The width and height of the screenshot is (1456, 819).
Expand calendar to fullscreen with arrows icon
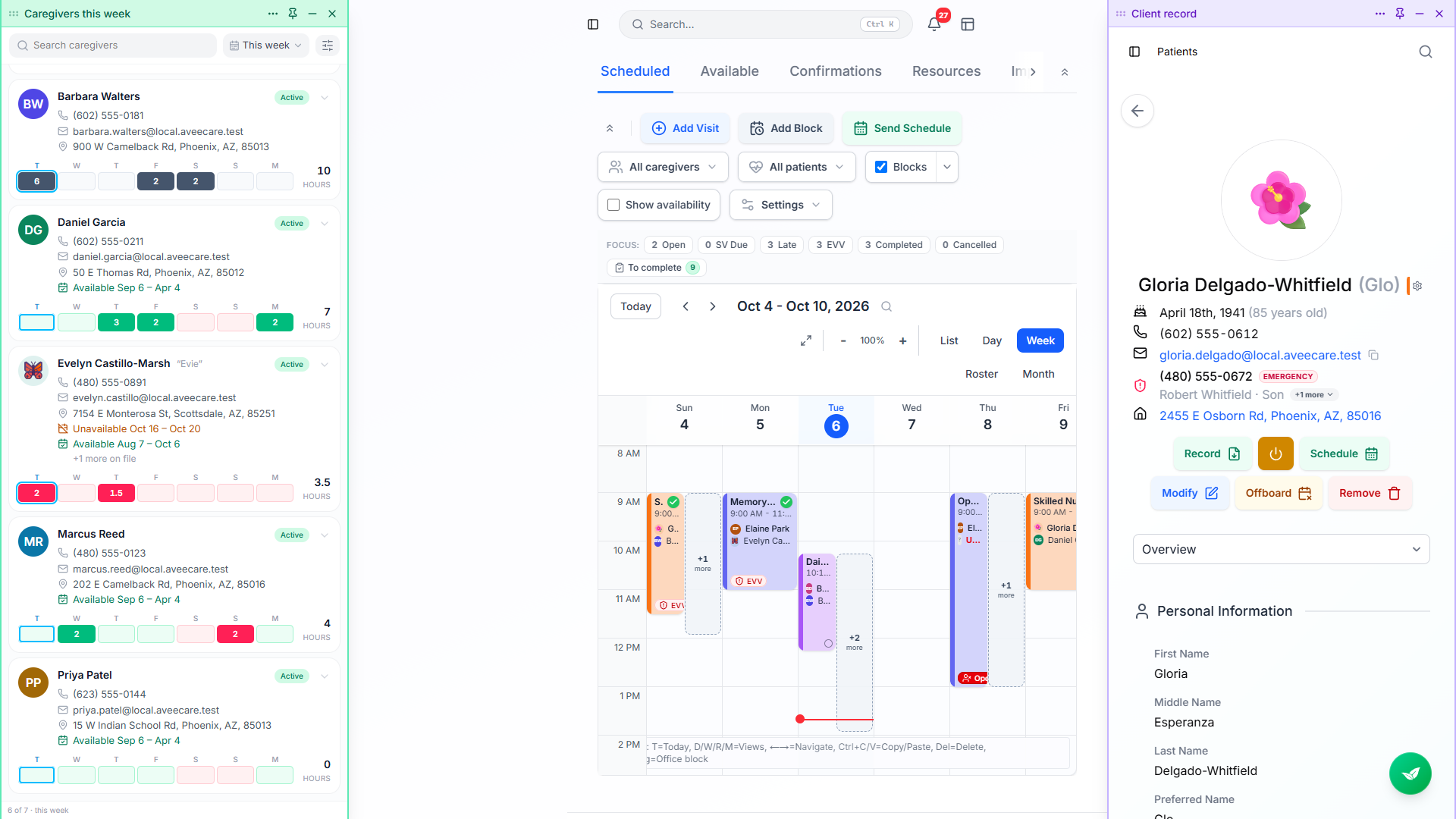(806, 340)
